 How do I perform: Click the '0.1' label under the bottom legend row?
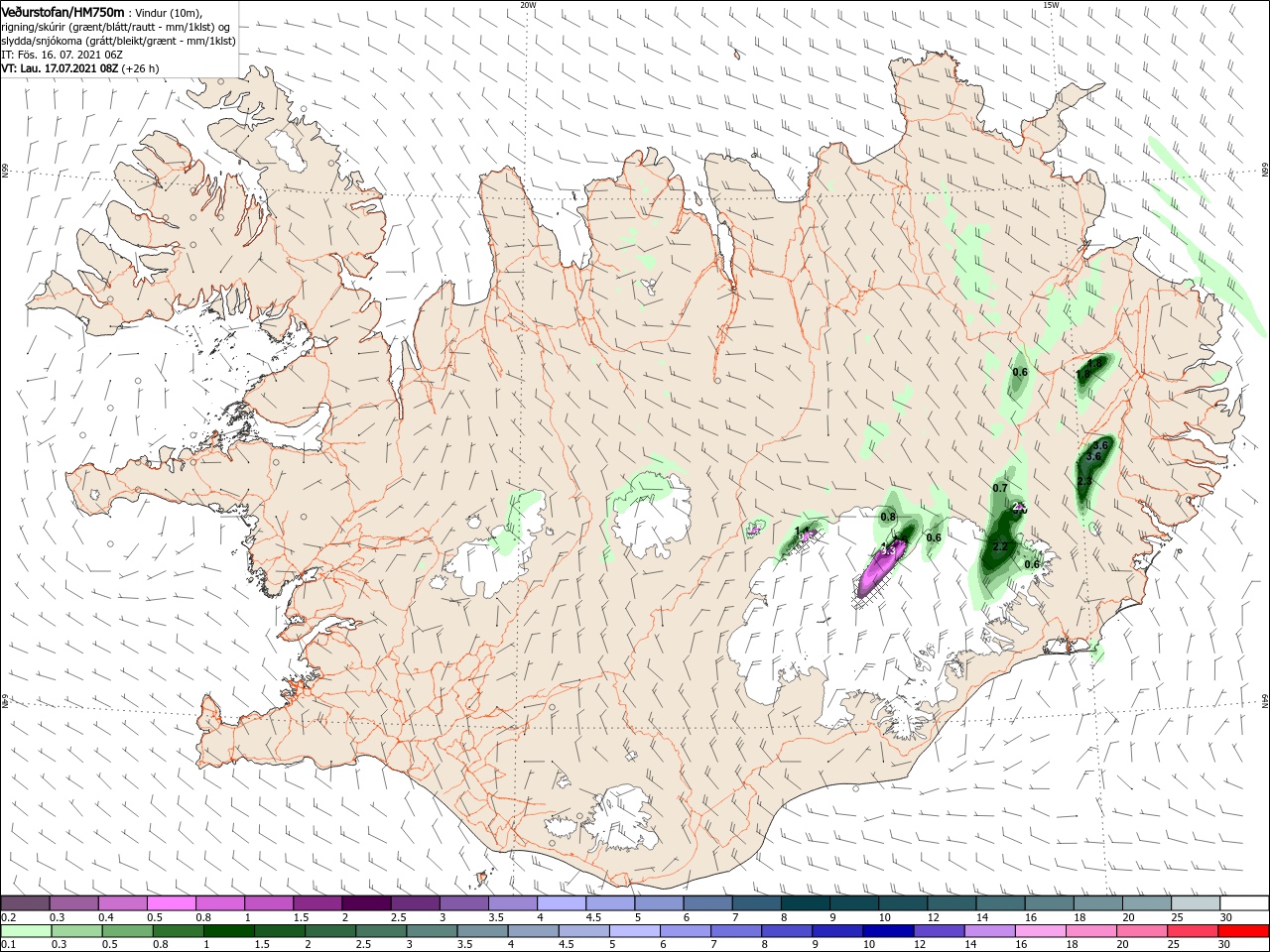tap(9, 945)
